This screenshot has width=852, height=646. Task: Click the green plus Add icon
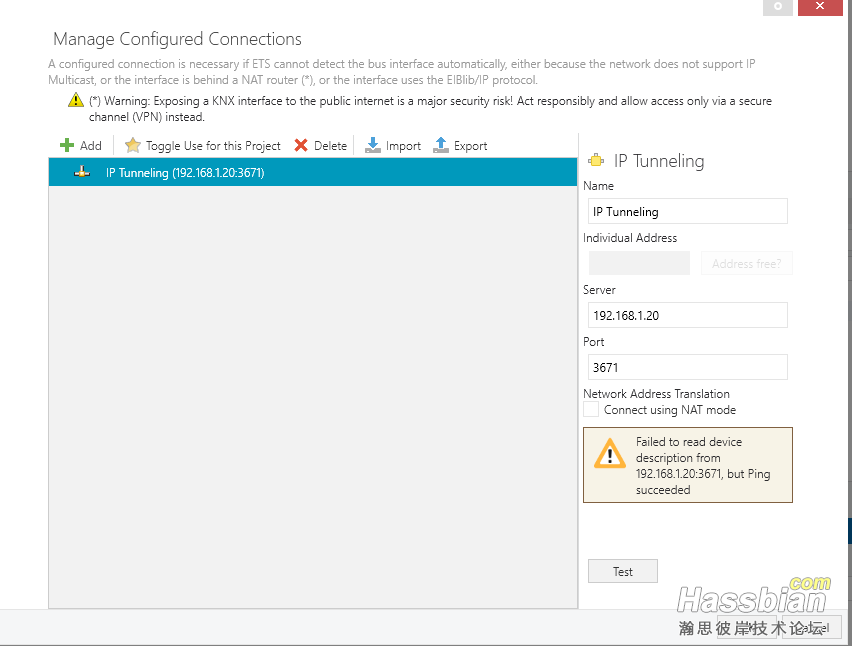coord(67,146)
